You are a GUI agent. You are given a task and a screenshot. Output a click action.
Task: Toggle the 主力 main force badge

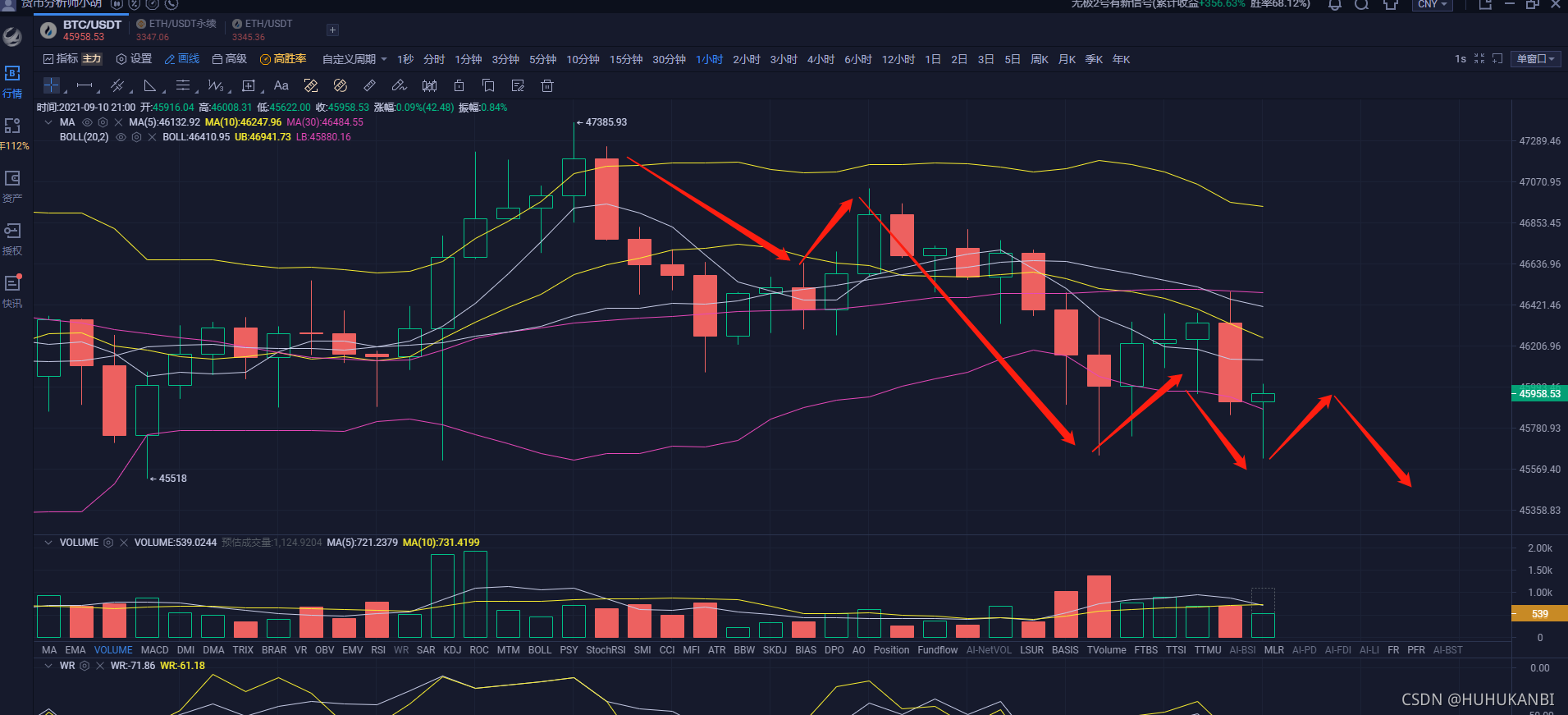coord(92,59)
